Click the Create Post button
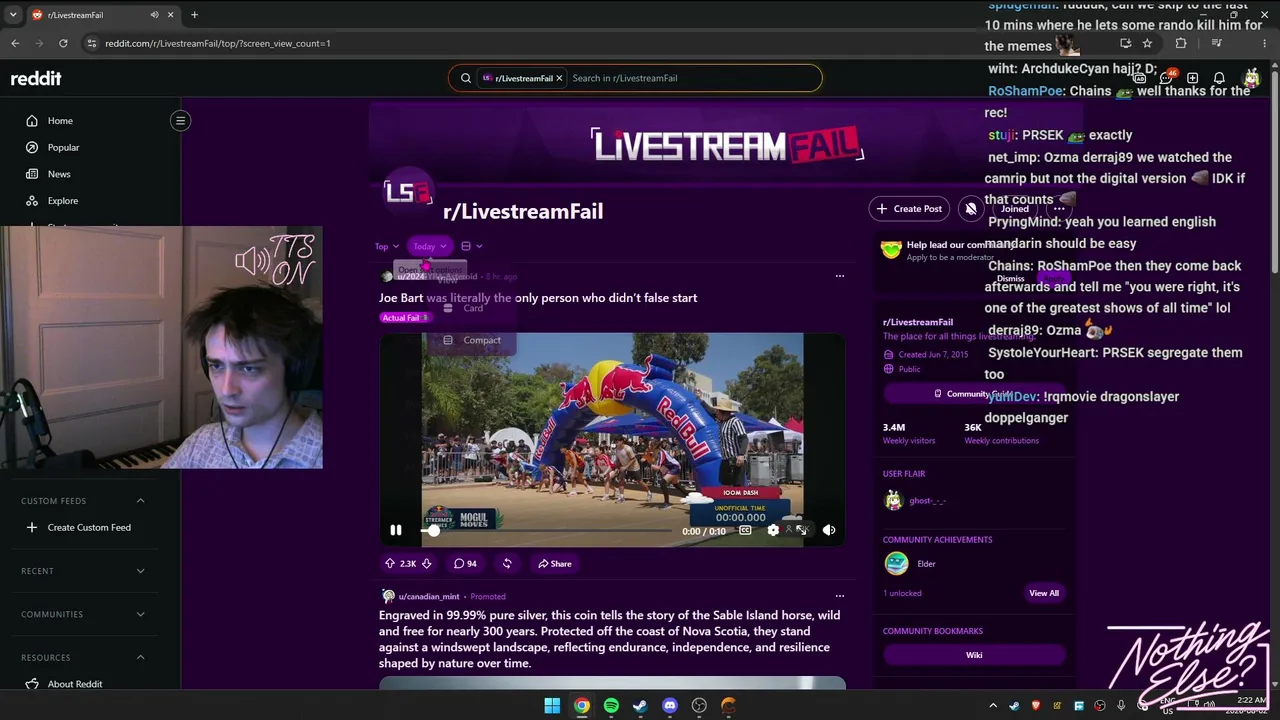Image resolution: width=1280 pixels, height=720 pixels. tap(909, 209)
